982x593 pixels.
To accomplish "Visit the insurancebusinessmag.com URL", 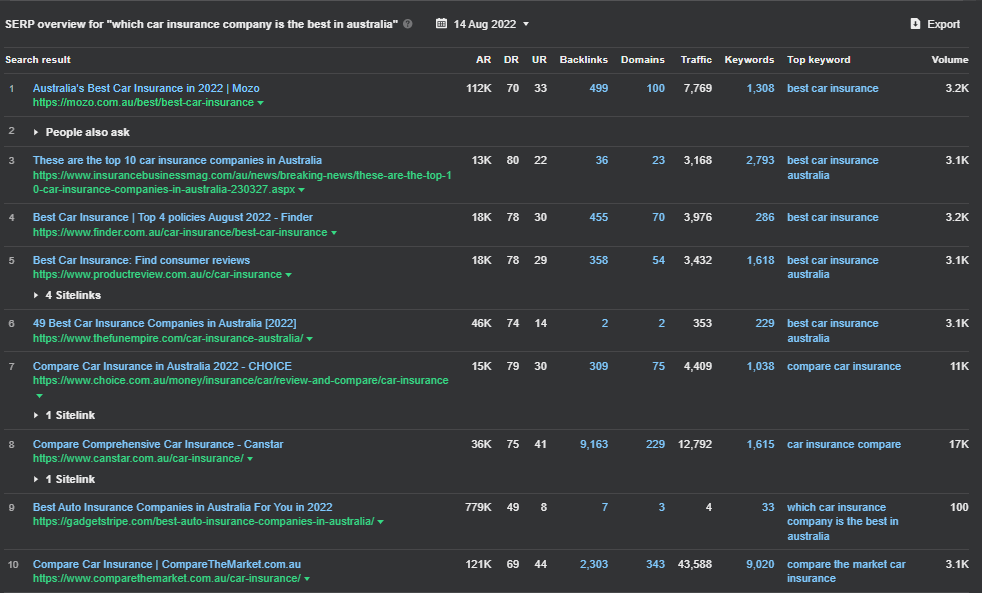I will 242,182.
